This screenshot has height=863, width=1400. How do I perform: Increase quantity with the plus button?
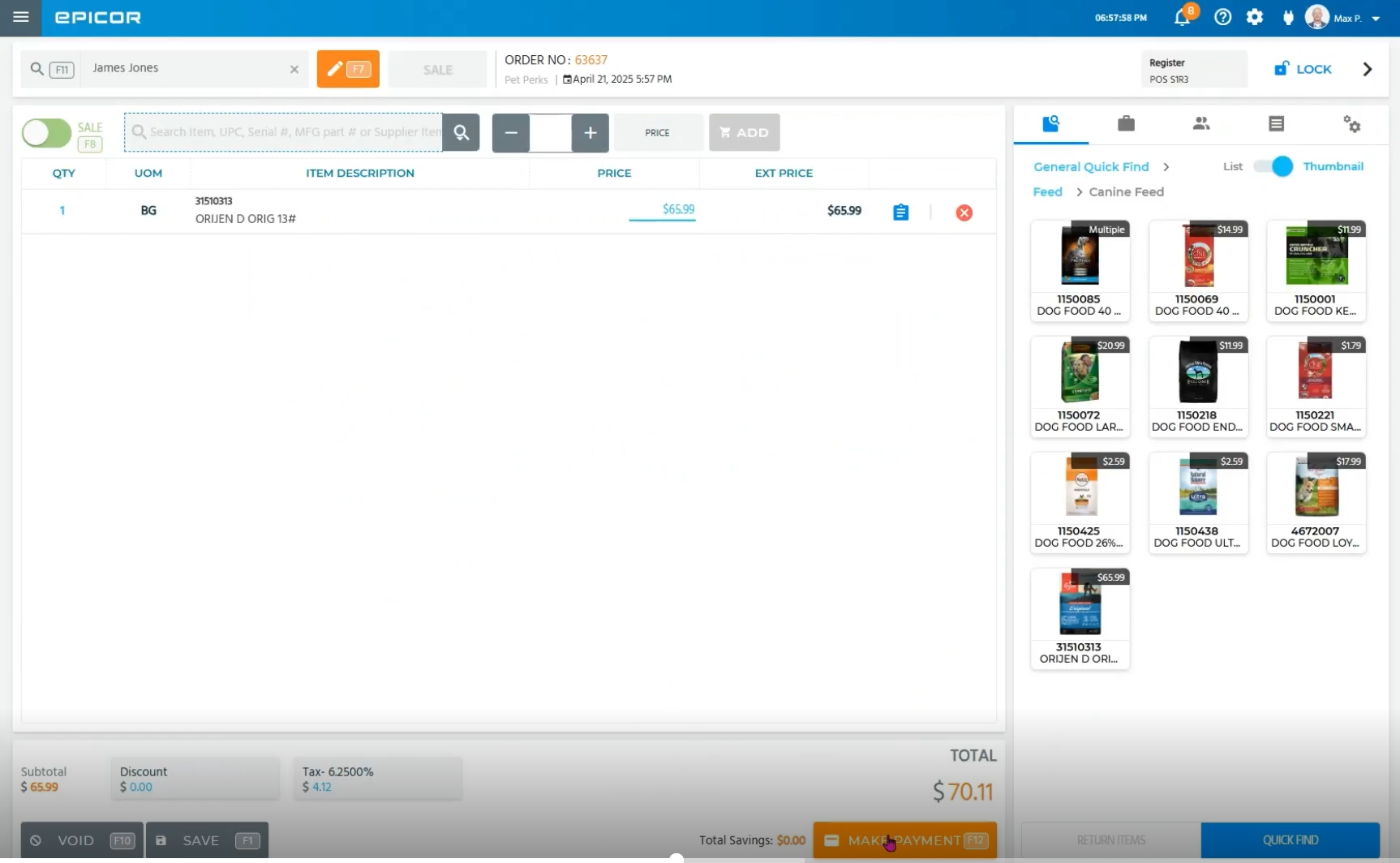590,132
